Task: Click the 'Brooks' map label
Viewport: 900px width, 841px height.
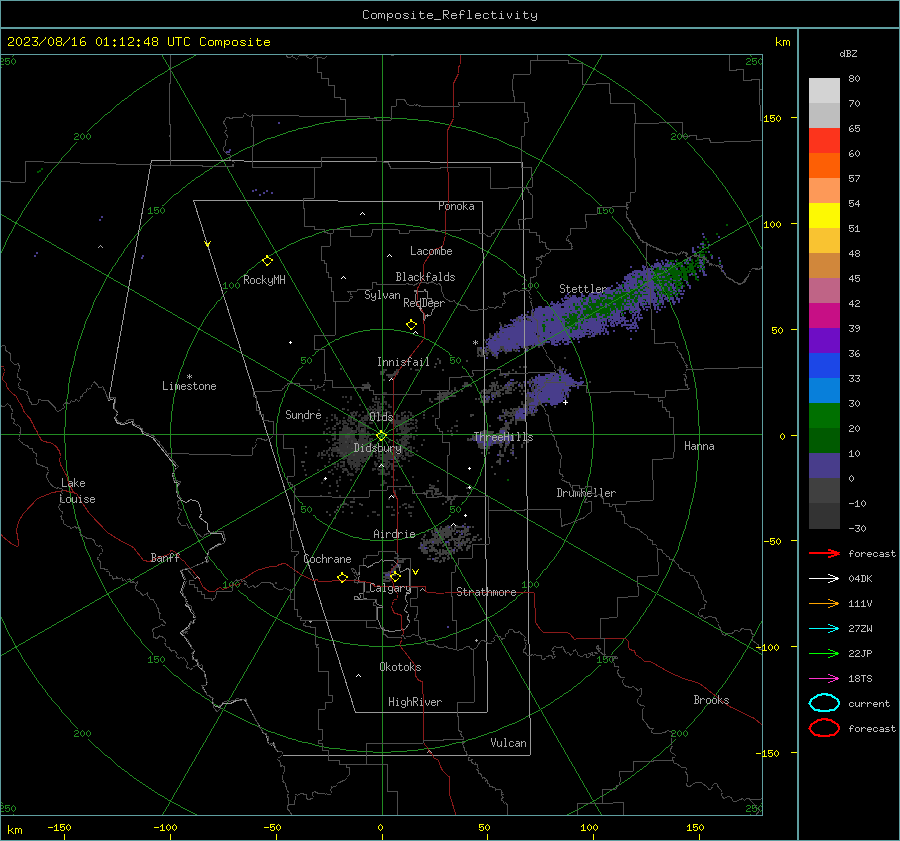Action: 711,700
